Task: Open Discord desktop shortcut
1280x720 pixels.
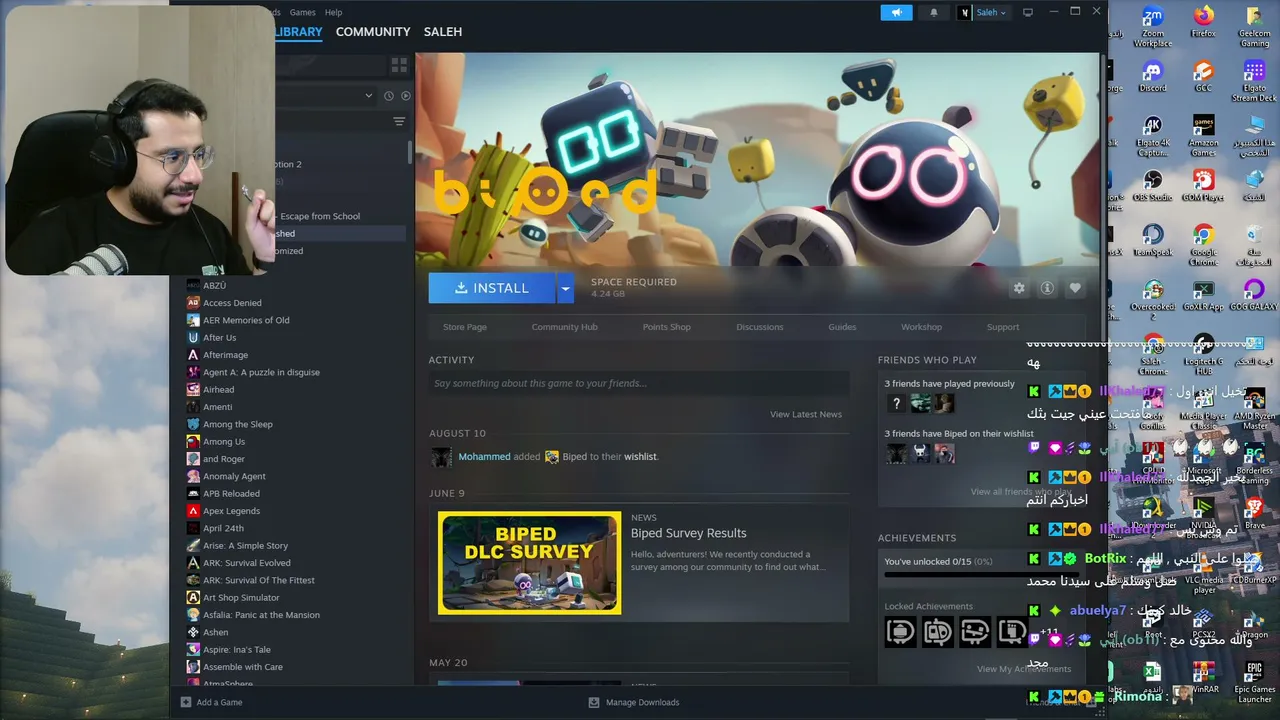Action: (1152, 77)
